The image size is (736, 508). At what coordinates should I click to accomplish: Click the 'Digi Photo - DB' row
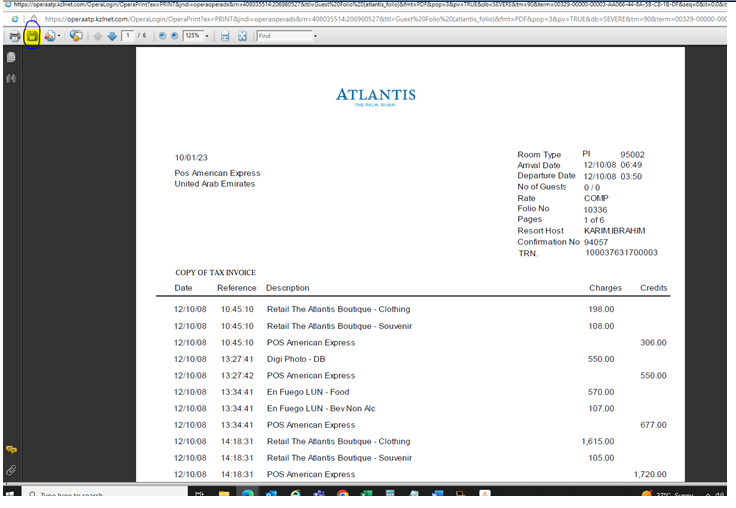click(x=296, y=359)
